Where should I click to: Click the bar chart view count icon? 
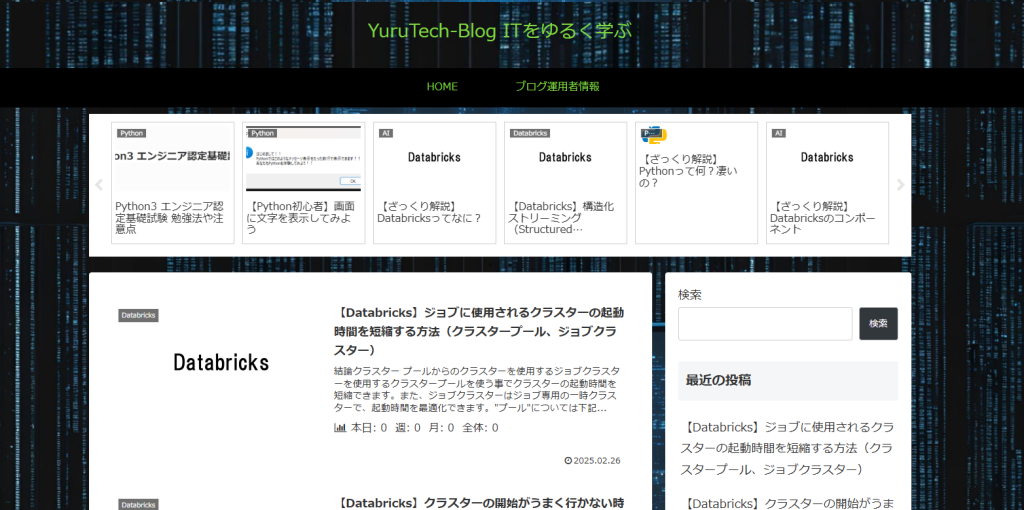(340, 428)
